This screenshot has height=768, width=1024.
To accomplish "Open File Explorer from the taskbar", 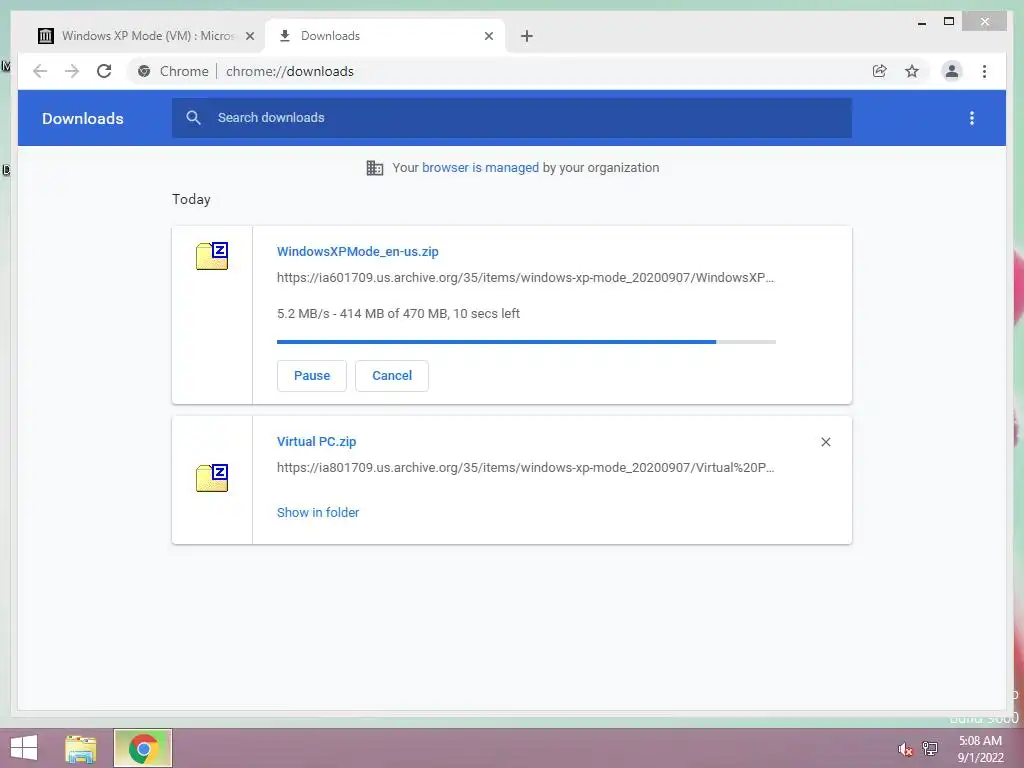I will click(x=81, y=748).
